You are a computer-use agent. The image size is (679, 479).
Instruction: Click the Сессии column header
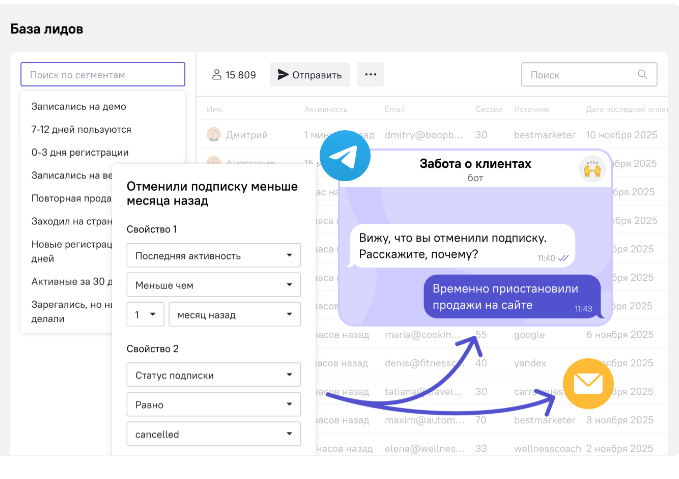(x=489, y=109)
